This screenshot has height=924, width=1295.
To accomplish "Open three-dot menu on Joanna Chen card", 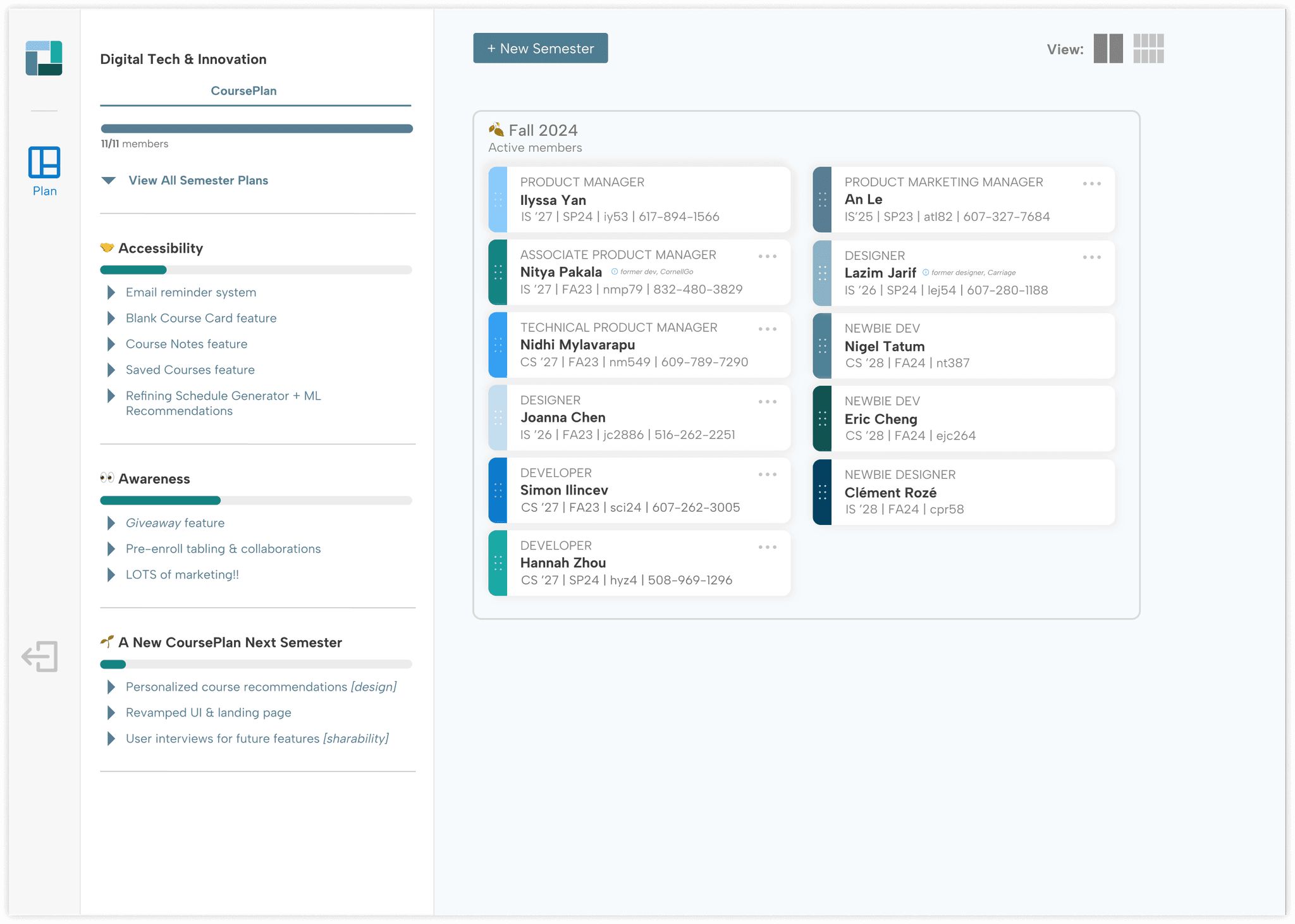I will (767, 402).
